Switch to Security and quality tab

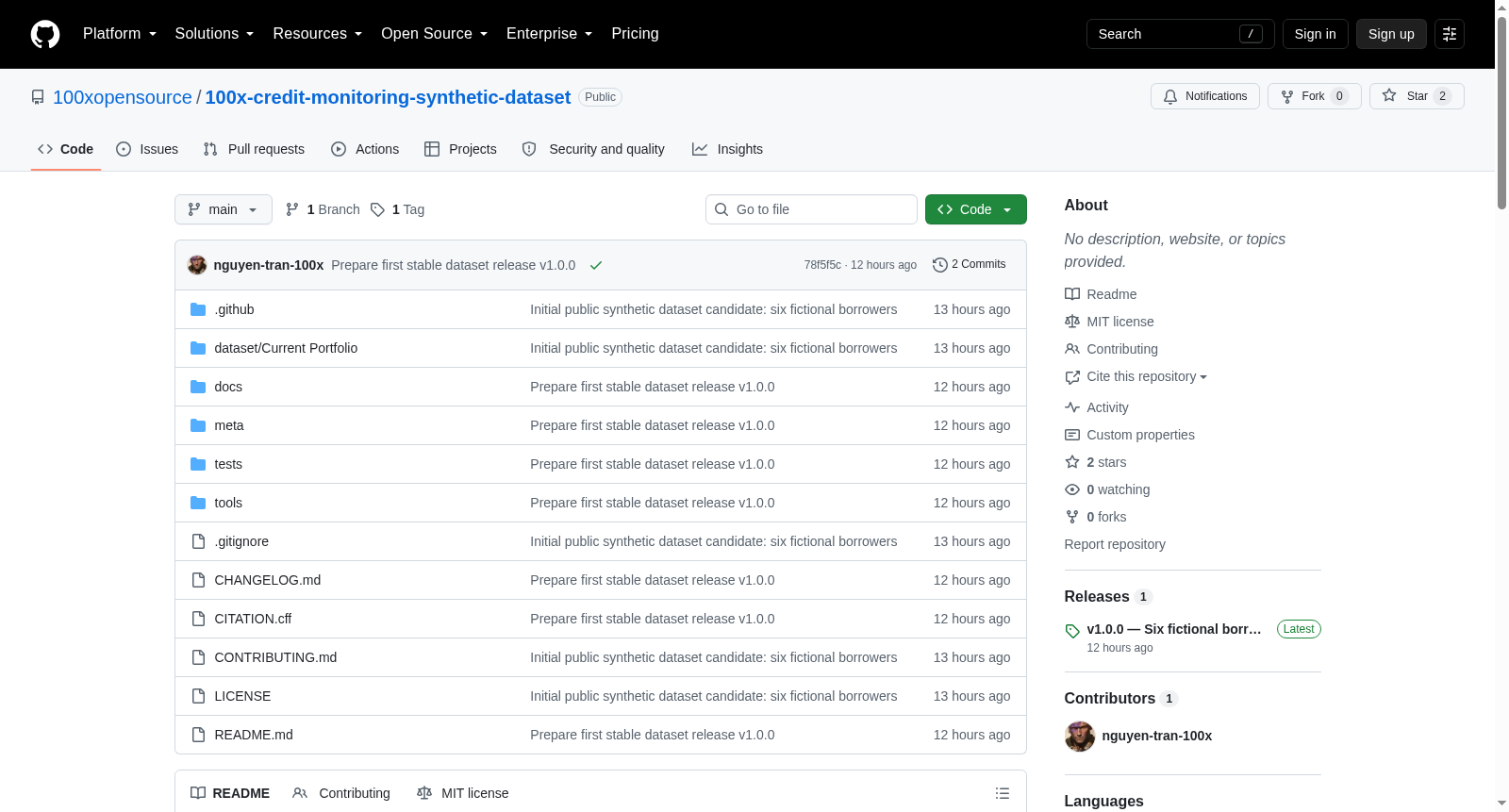(593, 149)
